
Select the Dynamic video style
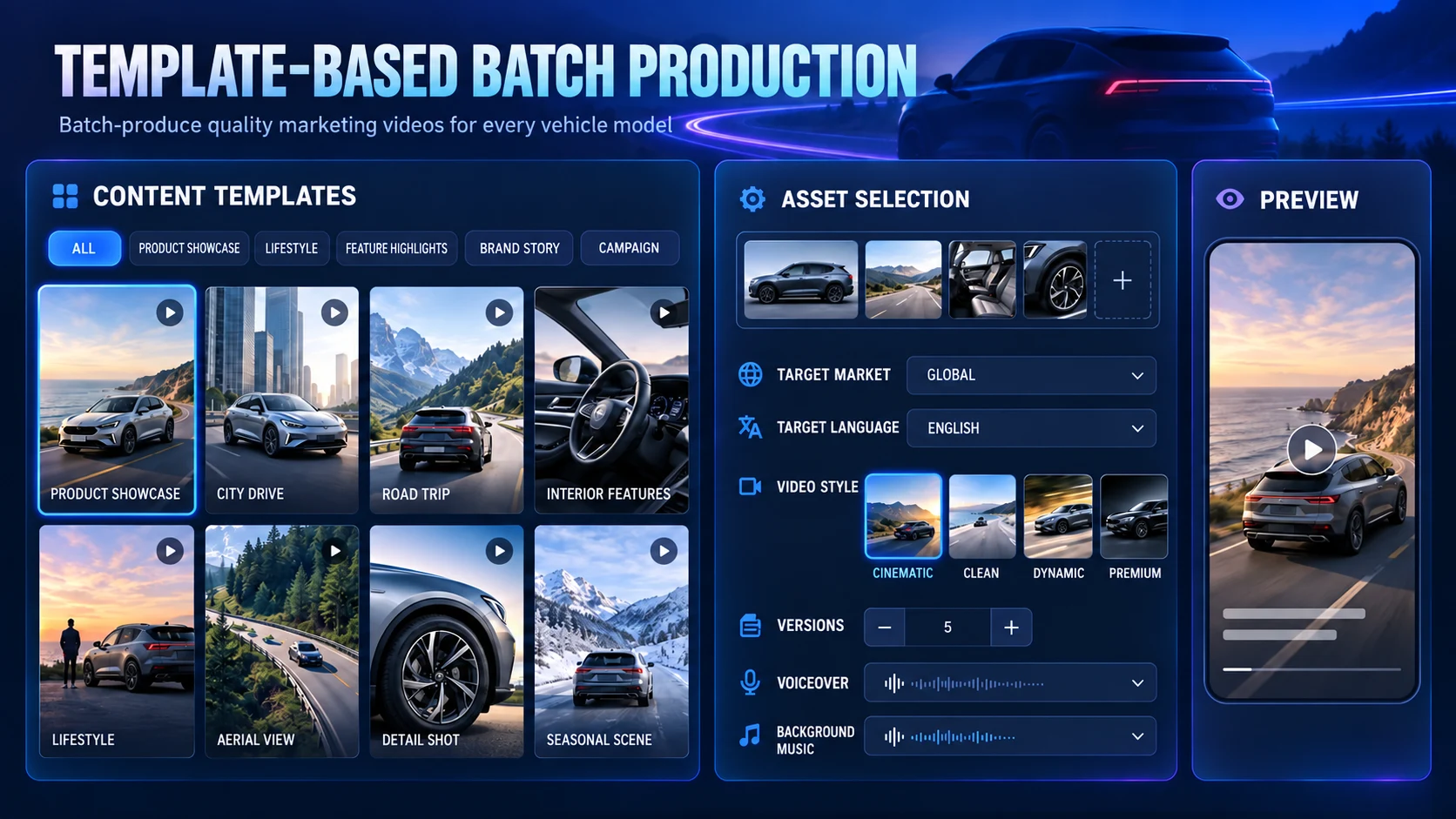point(1058,516)
